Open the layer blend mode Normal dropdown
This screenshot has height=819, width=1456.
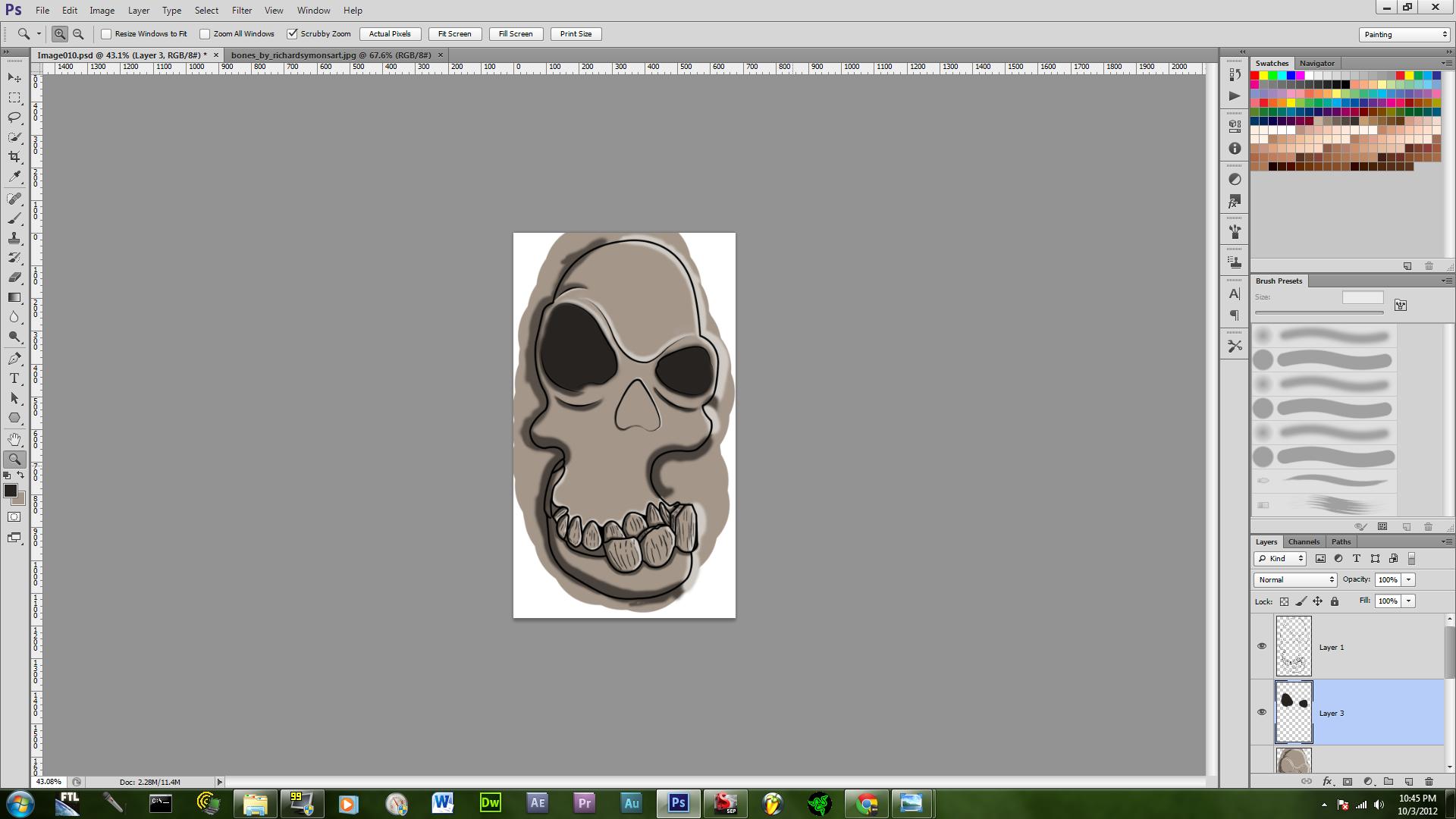(1295, 579)
